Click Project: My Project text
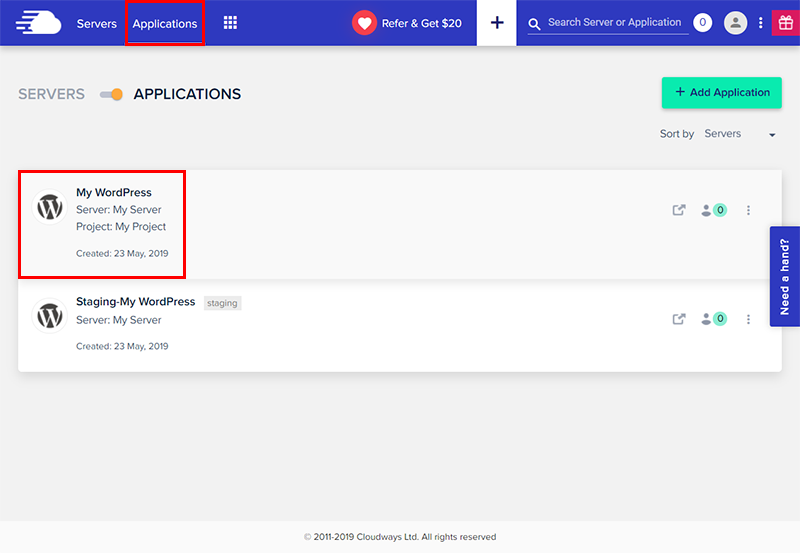 pos(121,227)
